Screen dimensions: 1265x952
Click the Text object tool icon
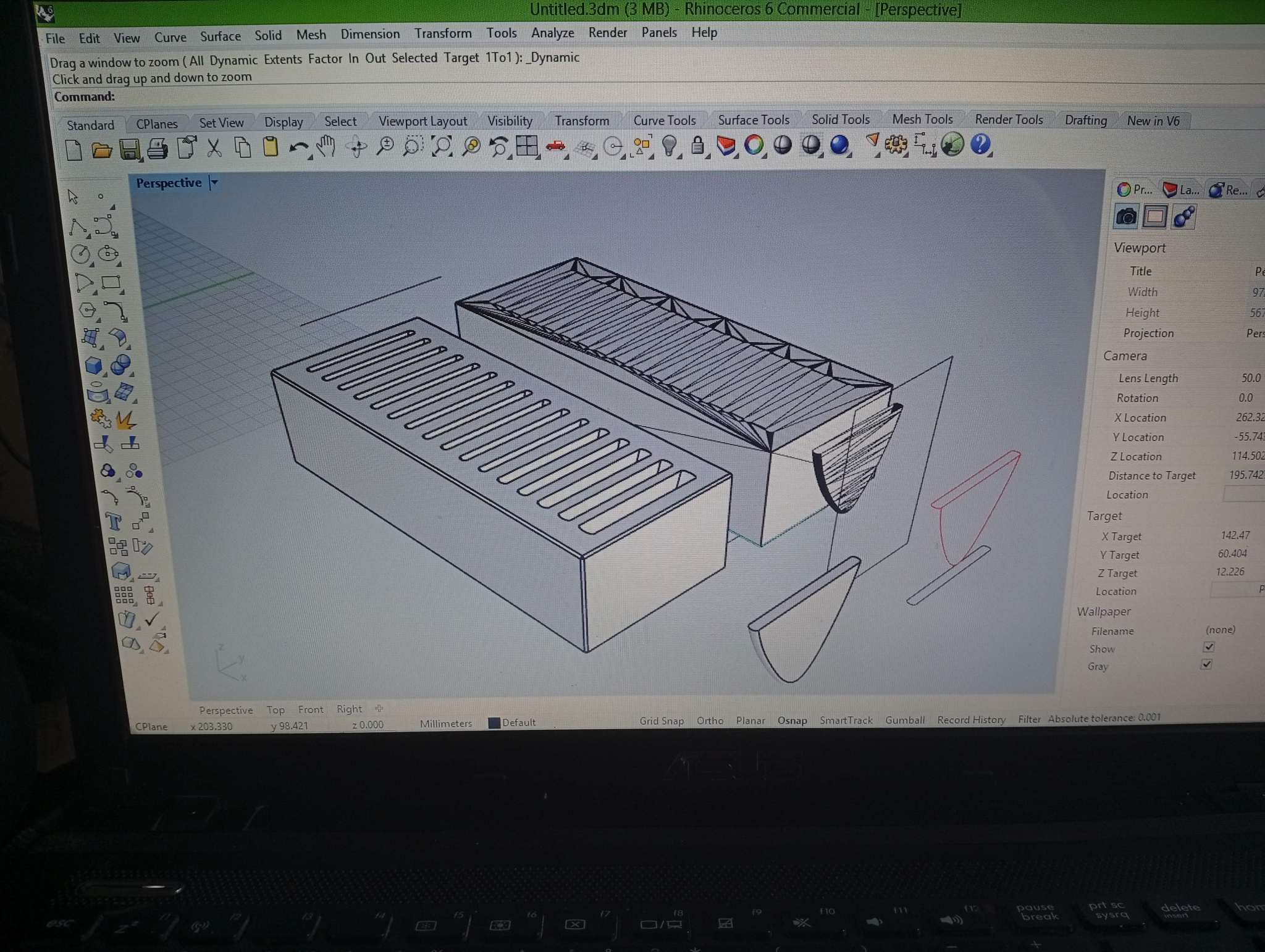click(114, 522)
